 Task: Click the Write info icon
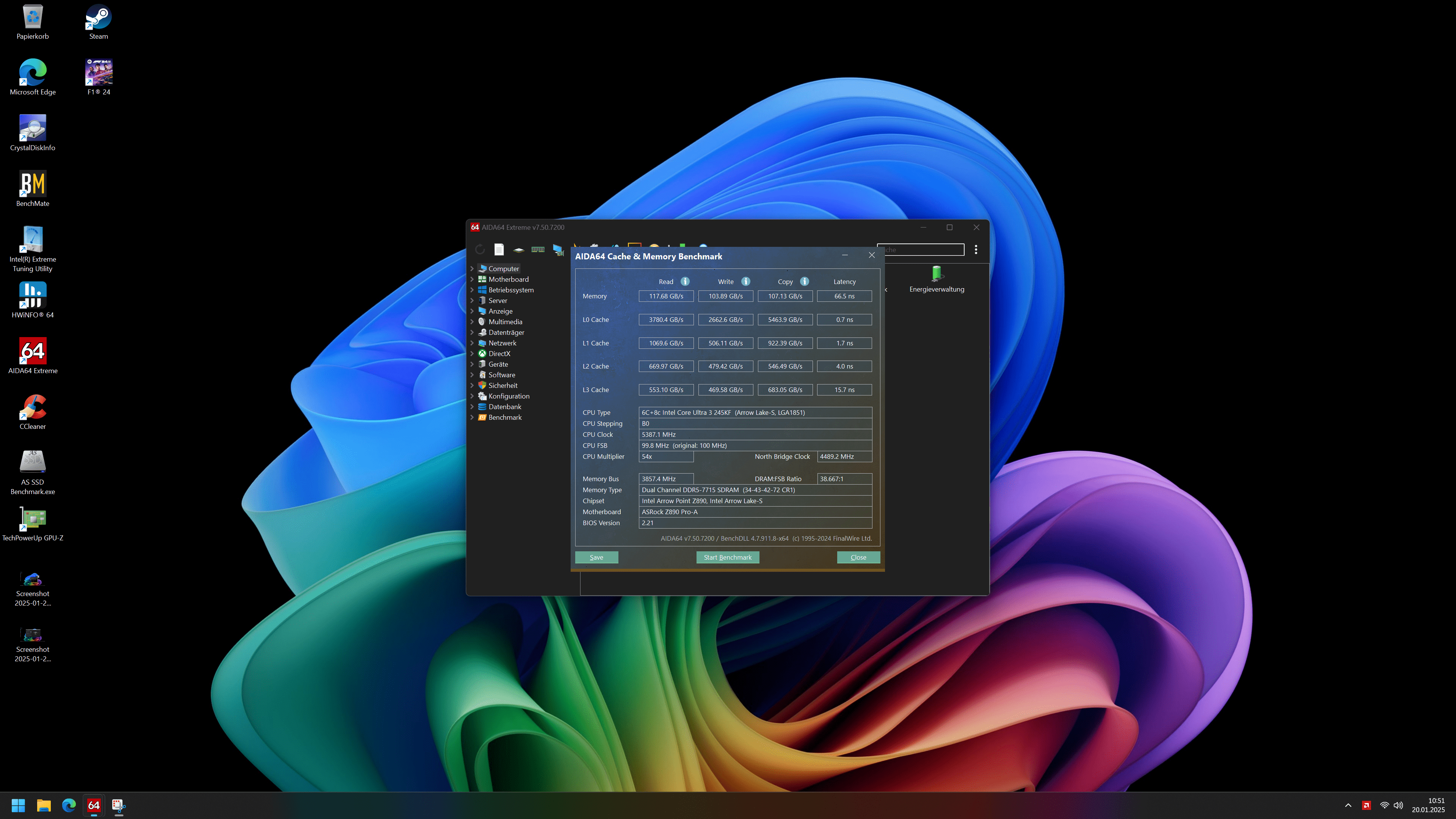click(x=745, y=281)
